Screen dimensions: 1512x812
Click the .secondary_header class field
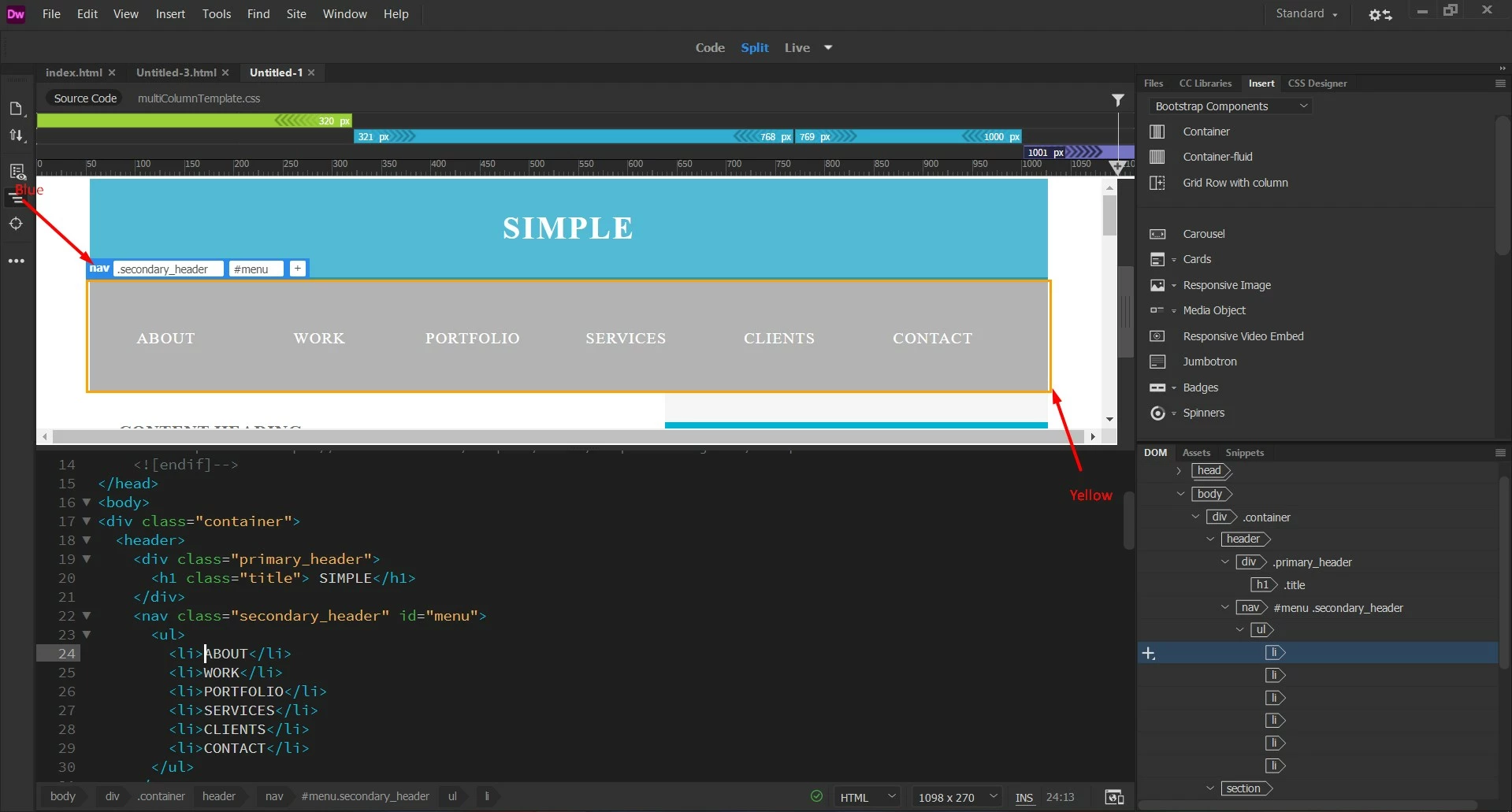[x=169, y=269]
